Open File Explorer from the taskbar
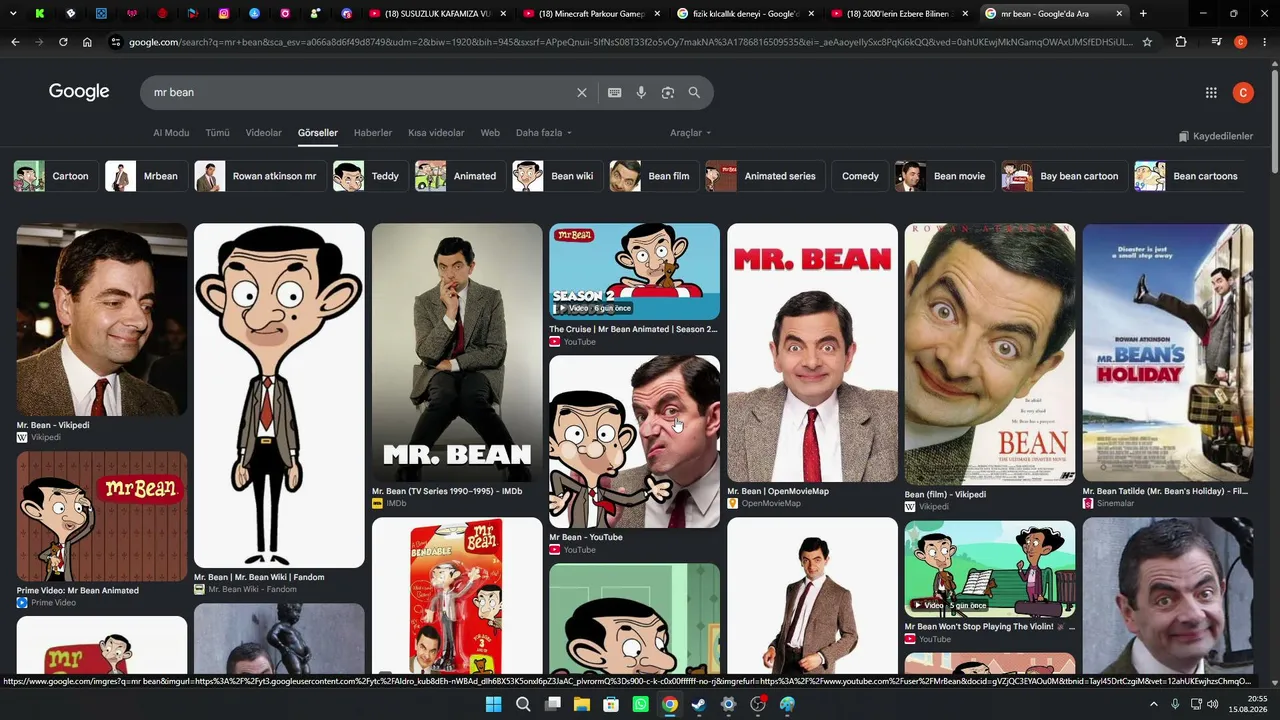The height and width of the screenshot is (720, 1280). pos(581,704)
